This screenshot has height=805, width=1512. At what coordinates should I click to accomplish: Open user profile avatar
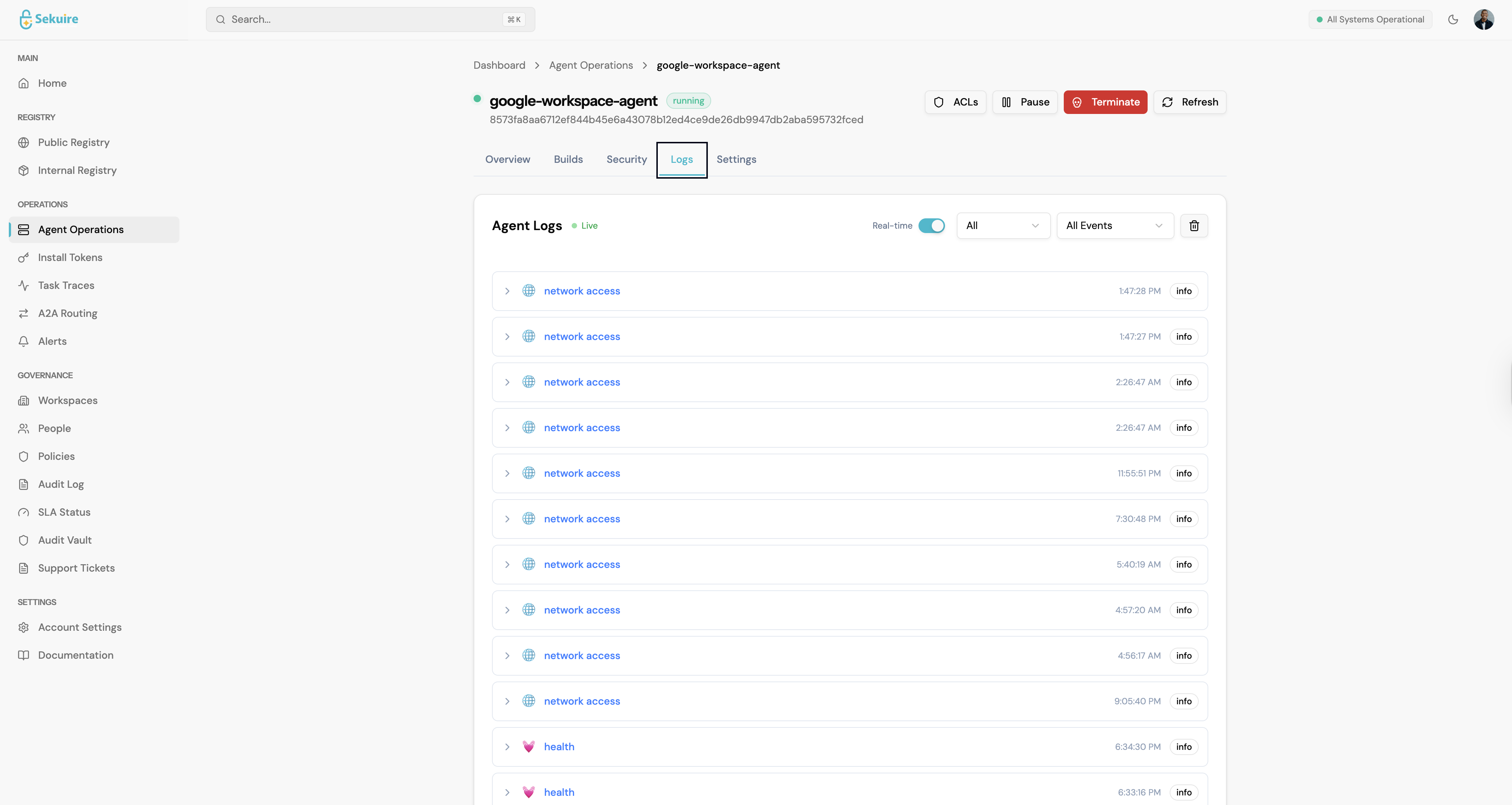click(1483, 19)
